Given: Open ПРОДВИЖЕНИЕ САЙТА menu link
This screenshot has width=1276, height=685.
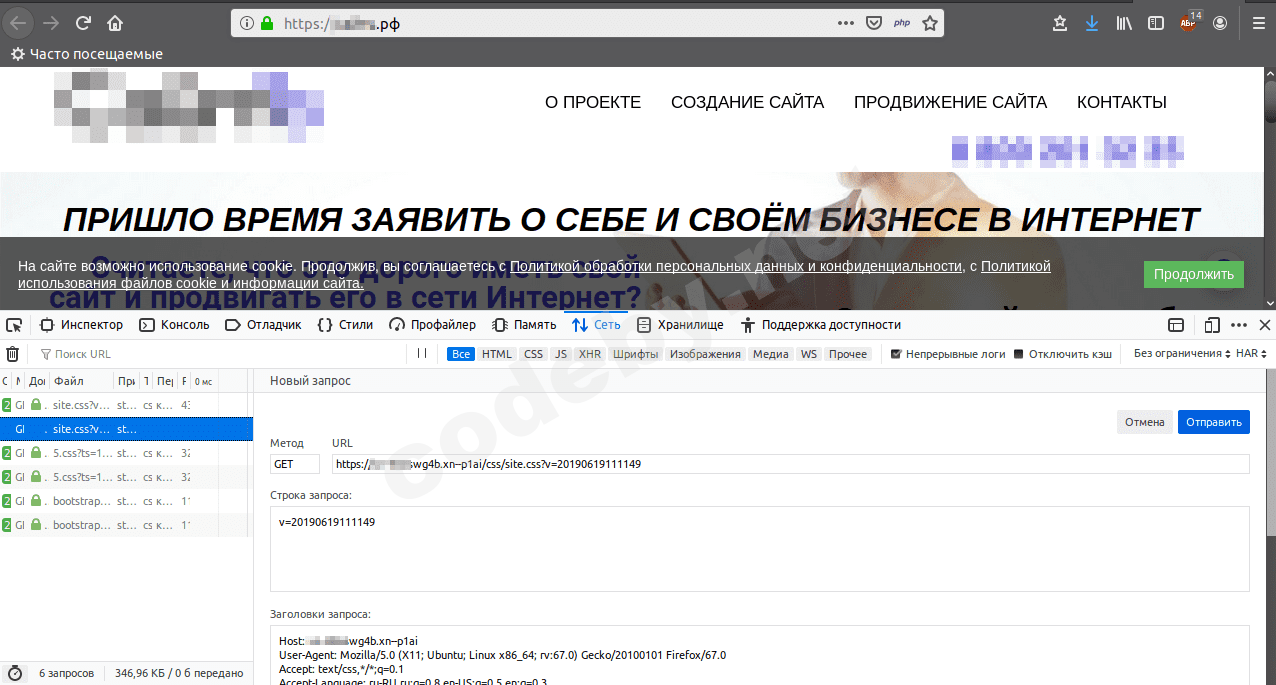Looking at the screenshot, I should coord(950,102).
